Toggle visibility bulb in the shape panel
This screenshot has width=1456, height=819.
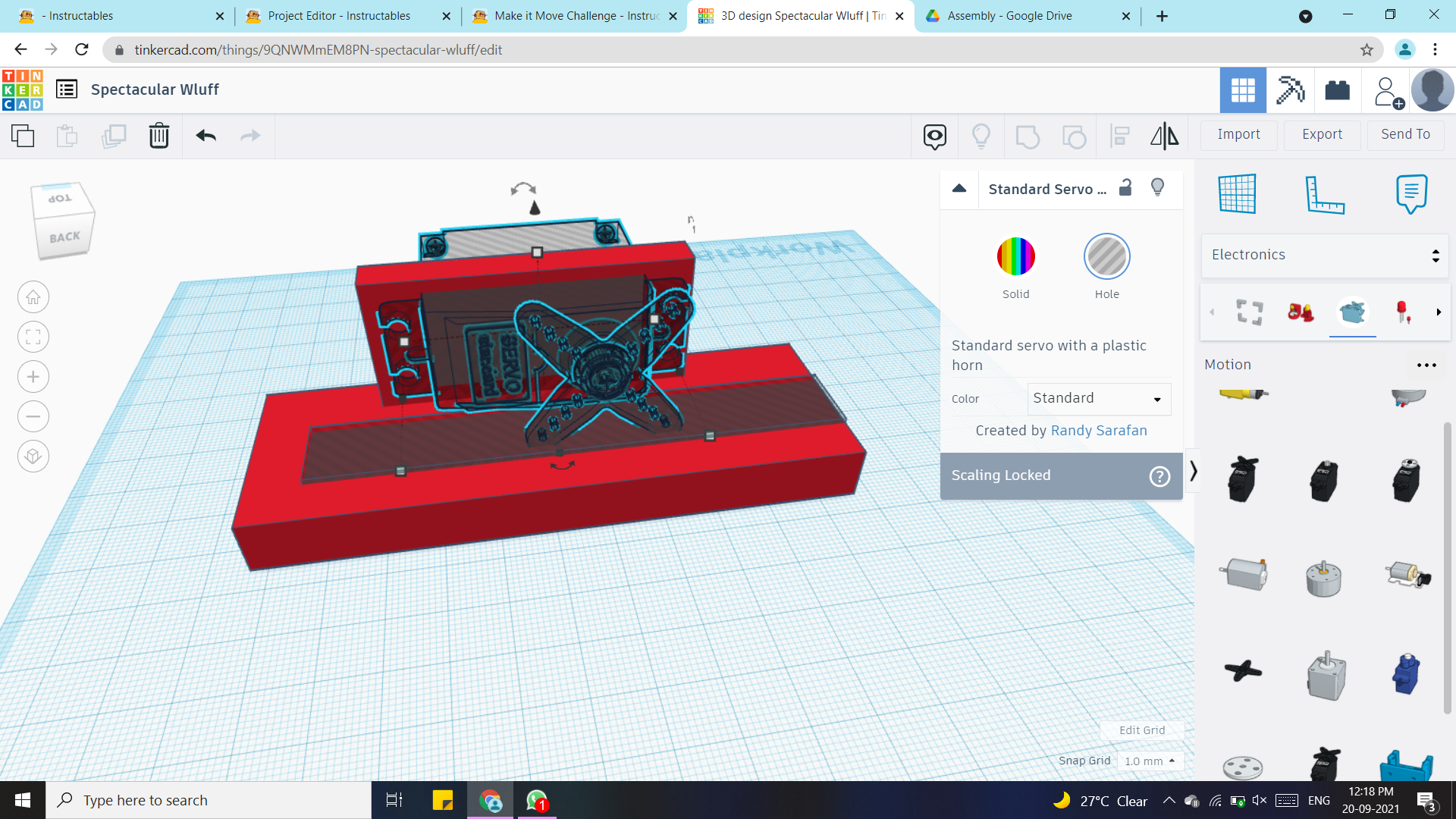[1157, 188]
